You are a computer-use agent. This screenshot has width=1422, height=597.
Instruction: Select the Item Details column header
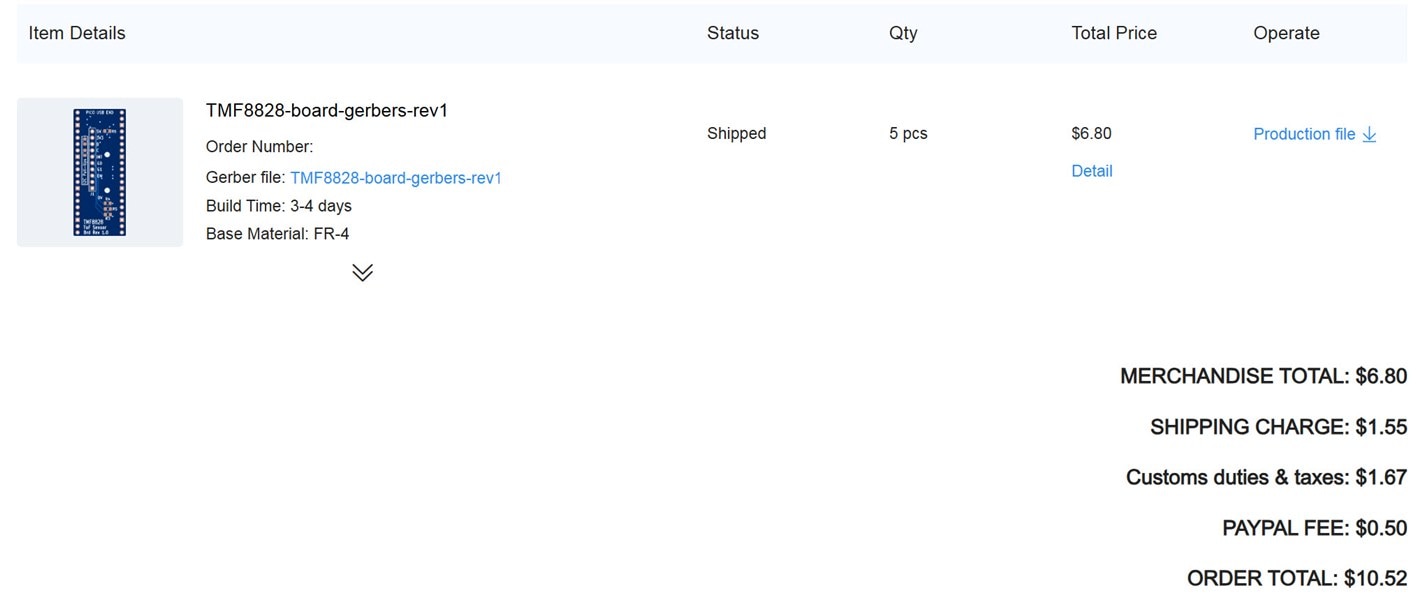(x=77, y=33)
